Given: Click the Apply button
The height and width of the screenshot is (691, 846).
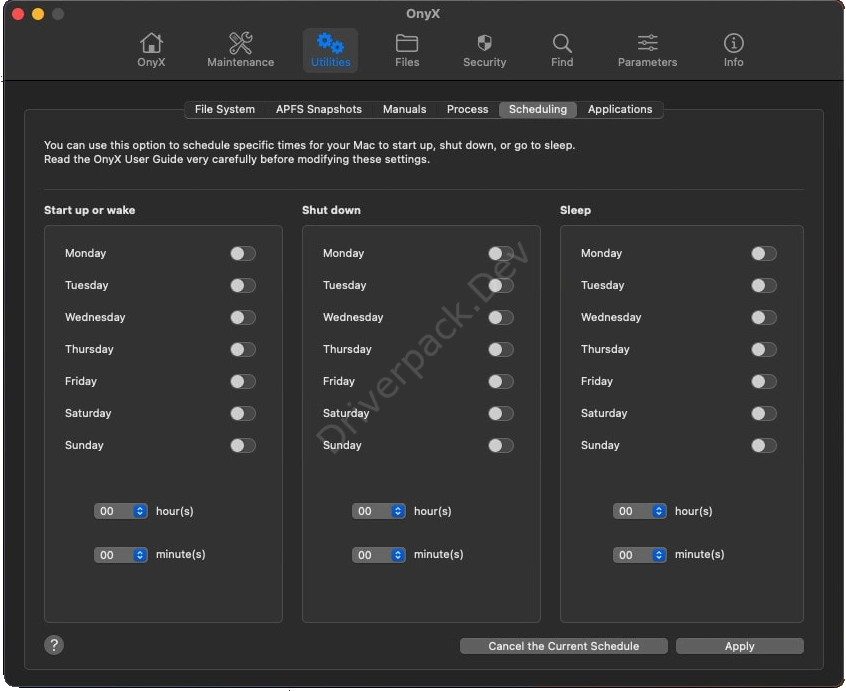Looking at the screenshot, I should pos(739,646).
